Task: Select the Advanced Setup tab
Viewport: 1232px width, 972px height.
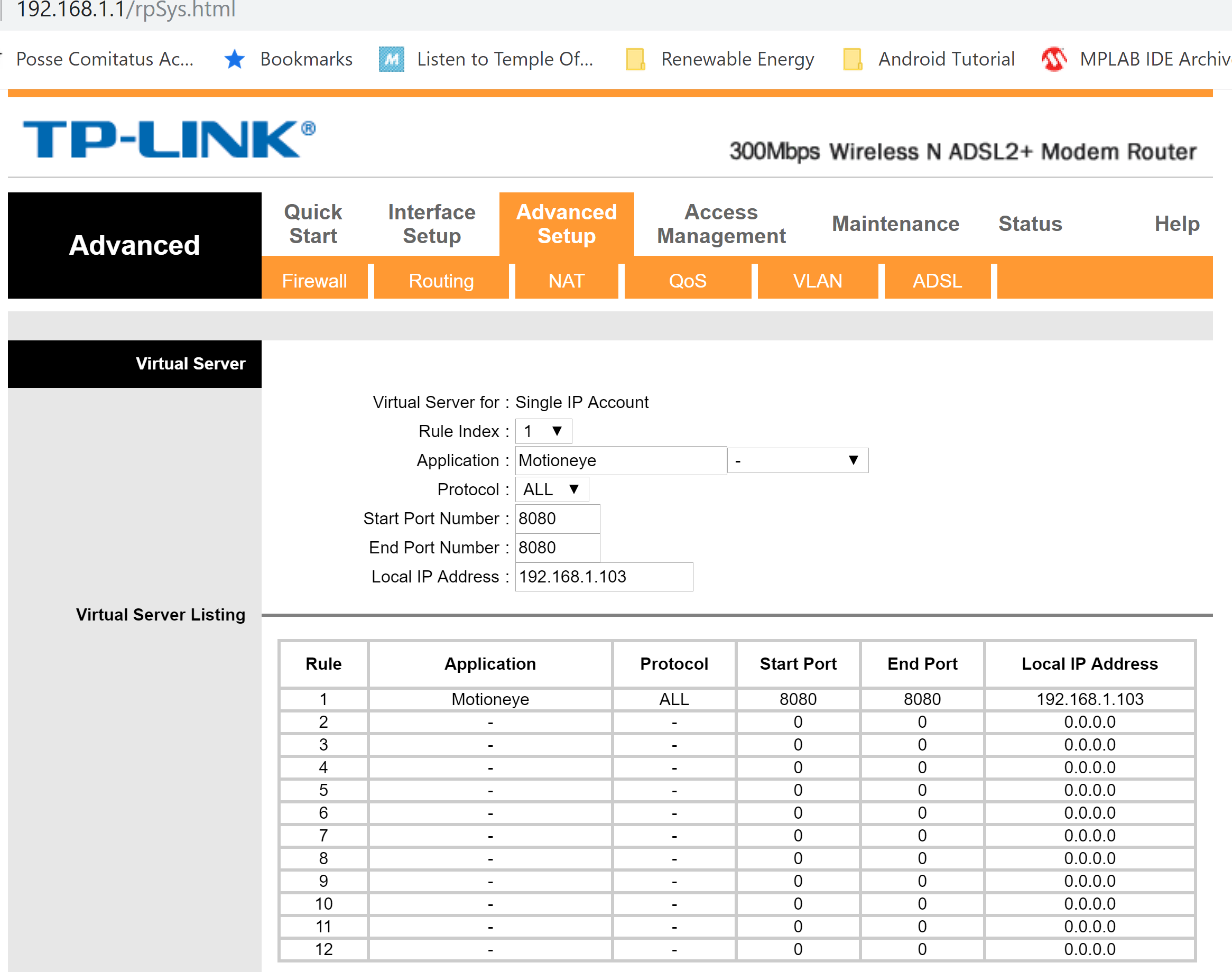Action: pos(567,224)
